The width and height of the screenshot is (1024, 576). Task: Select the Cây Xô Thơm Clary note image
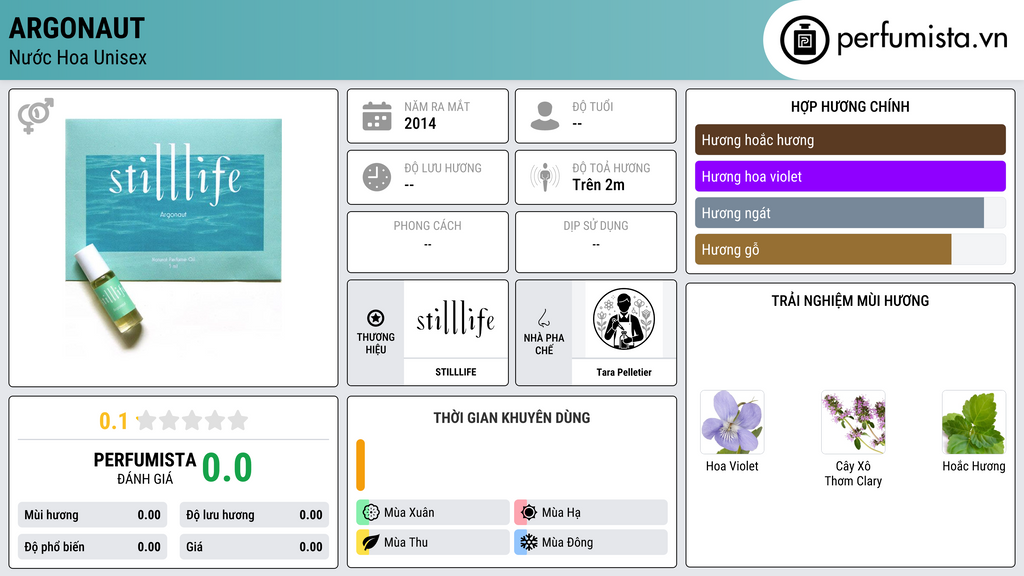click(853, 422)
